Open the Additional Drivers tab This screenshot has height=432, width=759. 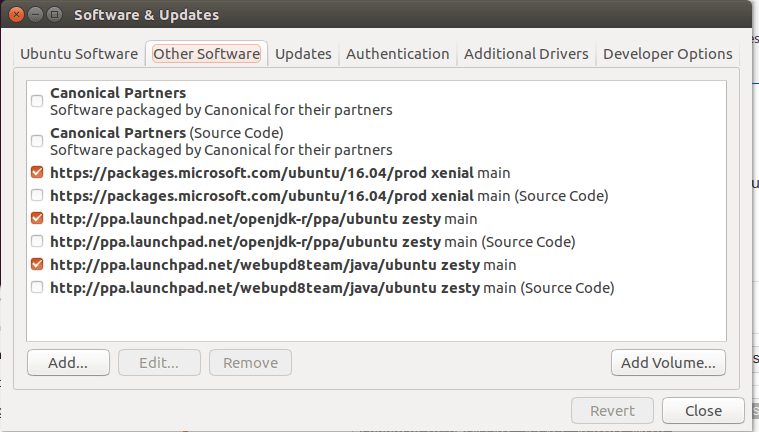[526, 54]
